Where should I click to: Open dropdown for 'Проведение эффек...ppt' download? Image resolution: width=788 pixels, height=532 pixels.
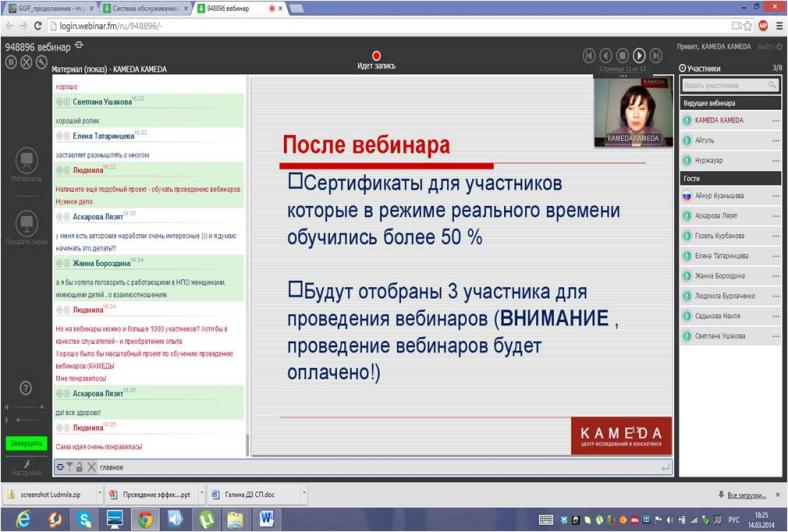click(x=202, y=494)
